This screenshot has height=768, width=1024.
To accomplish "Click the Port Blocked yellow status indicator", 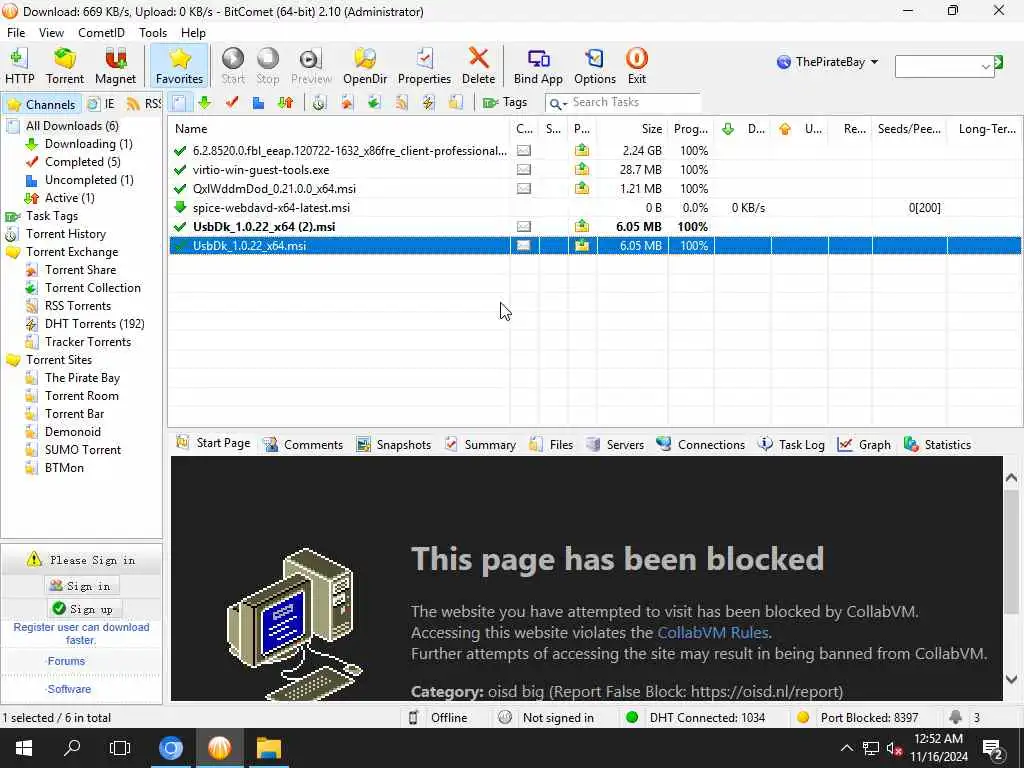I will [x=803, y=718].
